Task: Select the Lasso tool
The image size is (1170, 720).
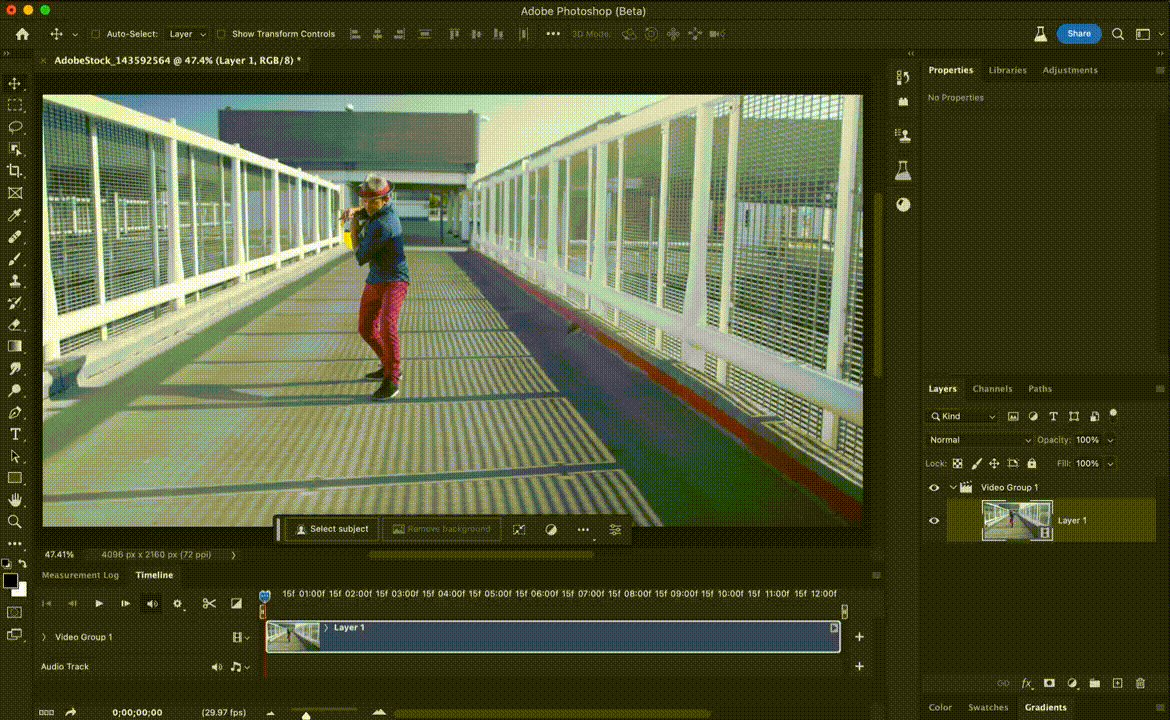Action: click(x=15, y=127)
